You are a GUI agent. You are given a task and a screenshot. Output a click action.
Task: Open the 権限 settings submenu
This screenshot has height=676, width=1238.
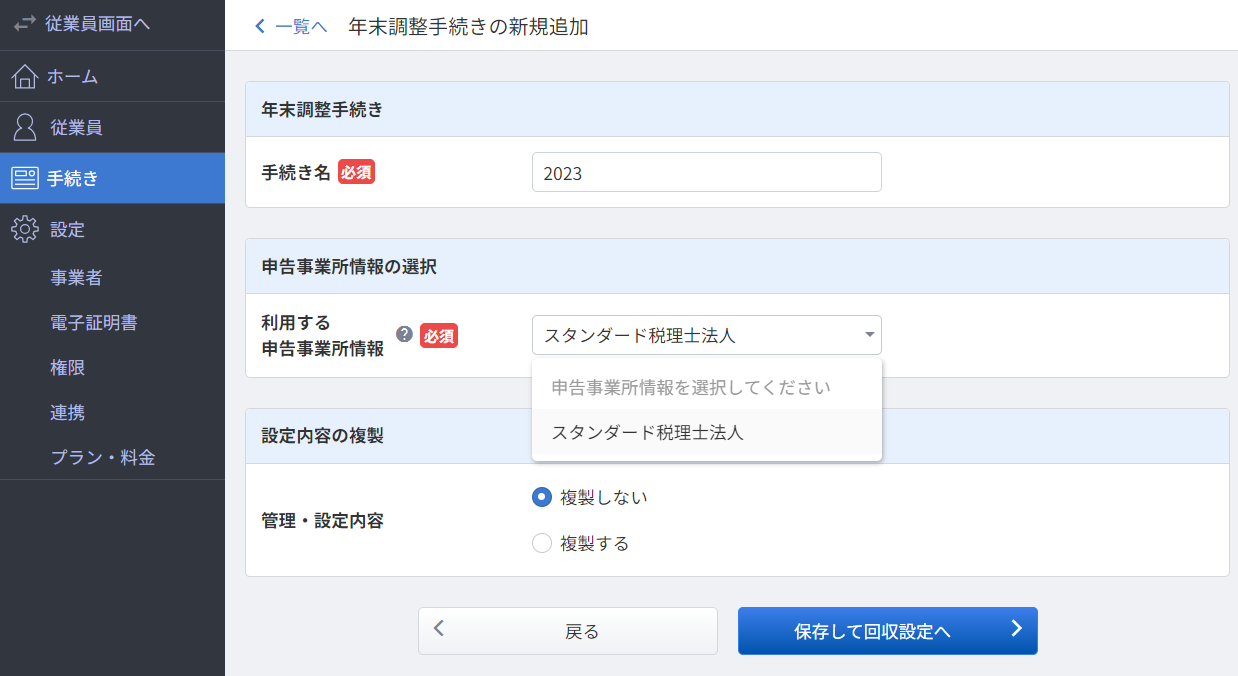pyautogui.click(x=67, y=367)
